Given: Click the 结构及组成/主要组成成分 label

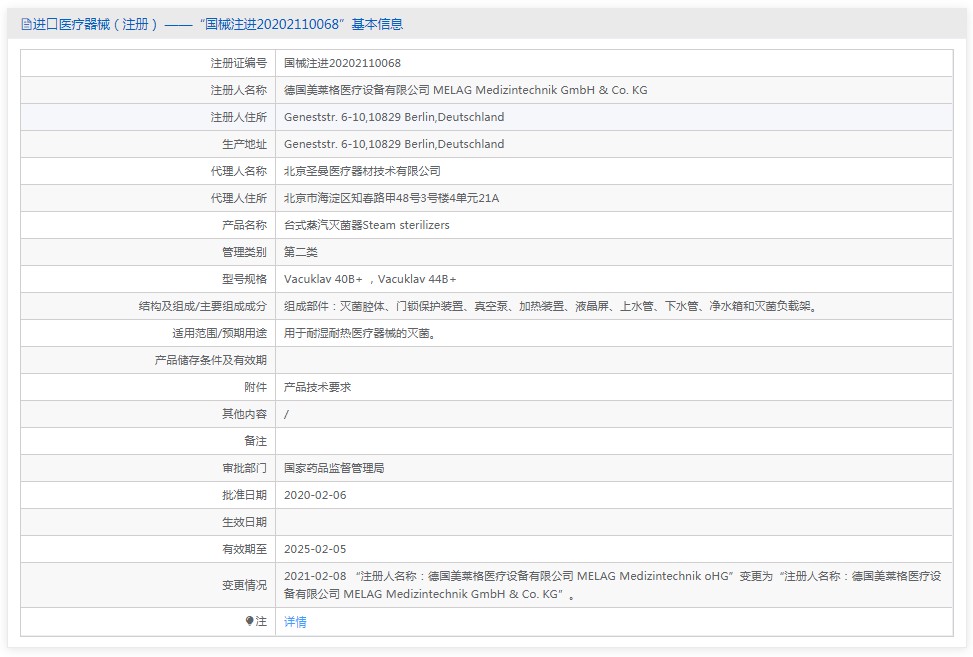Looking at the screenshot, I should coord(203,306).
